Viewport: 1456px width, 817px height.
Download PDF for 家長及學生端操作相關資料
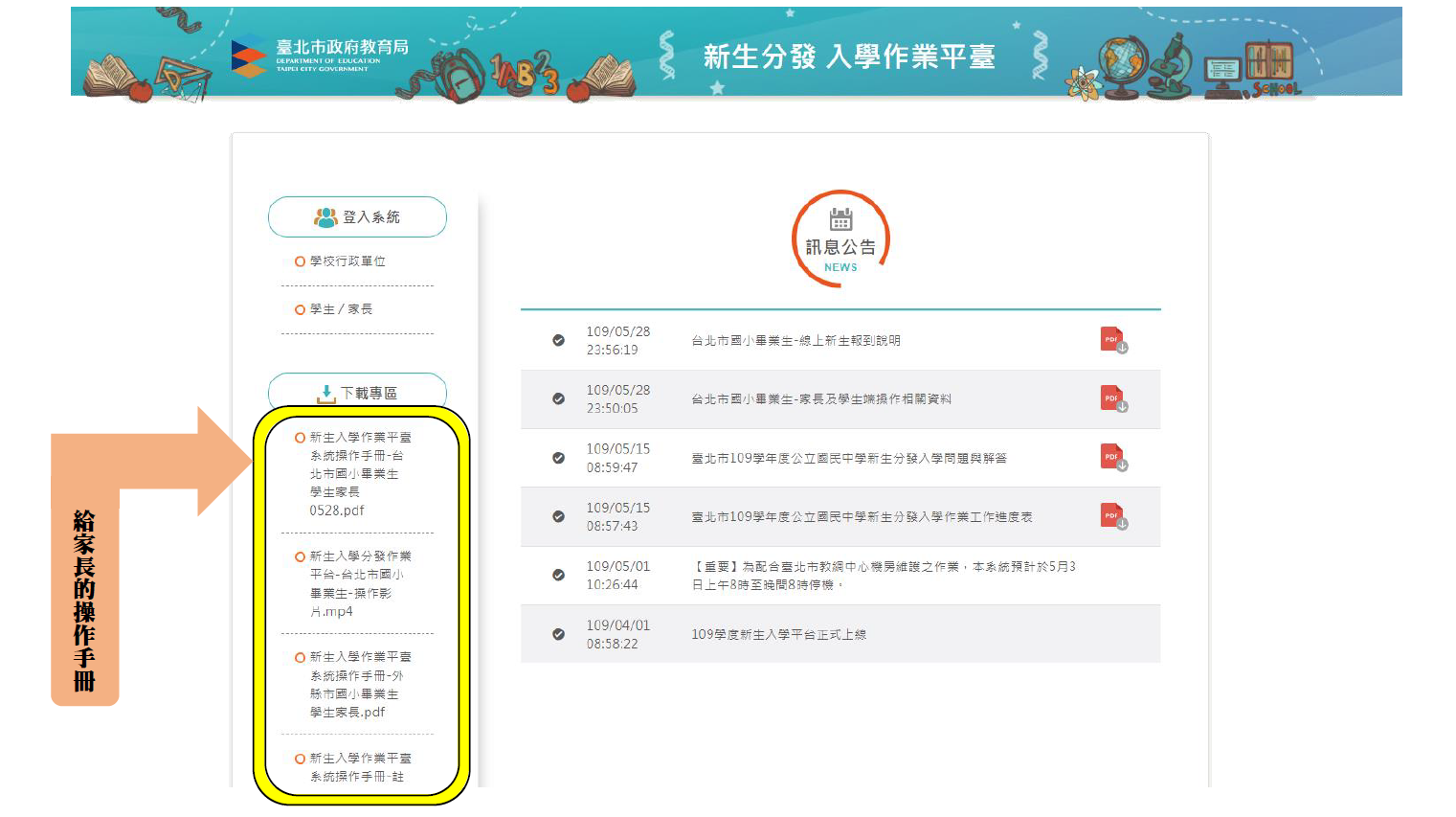[x=1112, y=399]
